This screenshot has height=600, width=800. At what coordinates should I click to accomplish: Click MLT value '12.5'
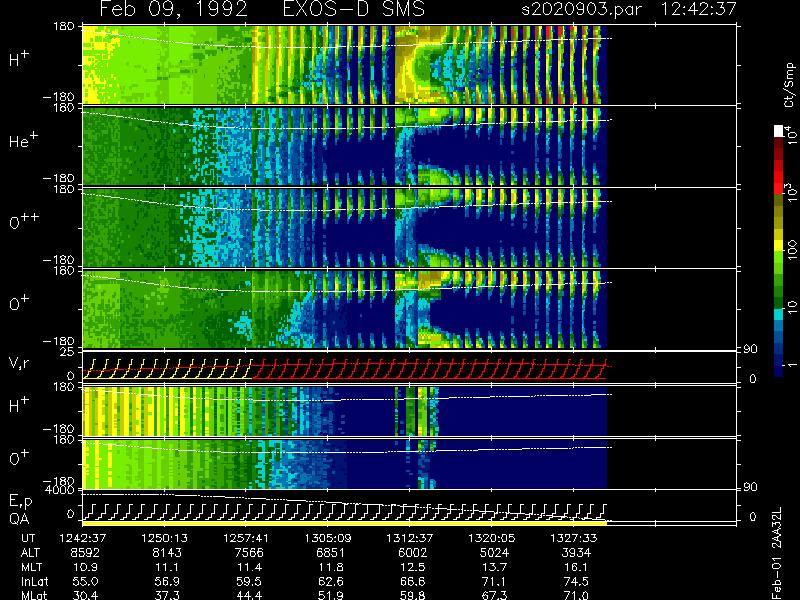(x=413, y=567)
